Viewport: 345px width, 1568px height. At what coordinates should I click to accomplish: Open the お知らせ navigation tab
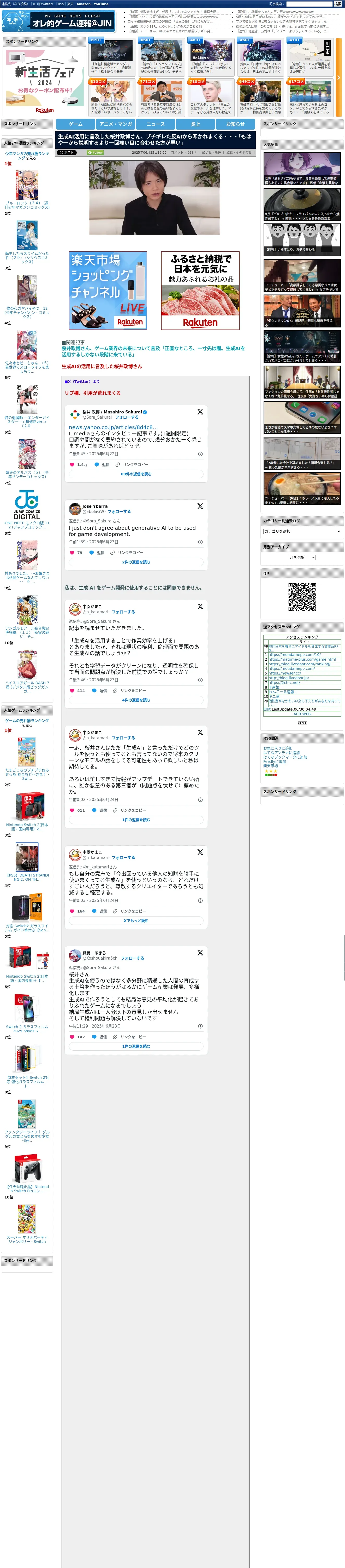click(x=236, y=124)
